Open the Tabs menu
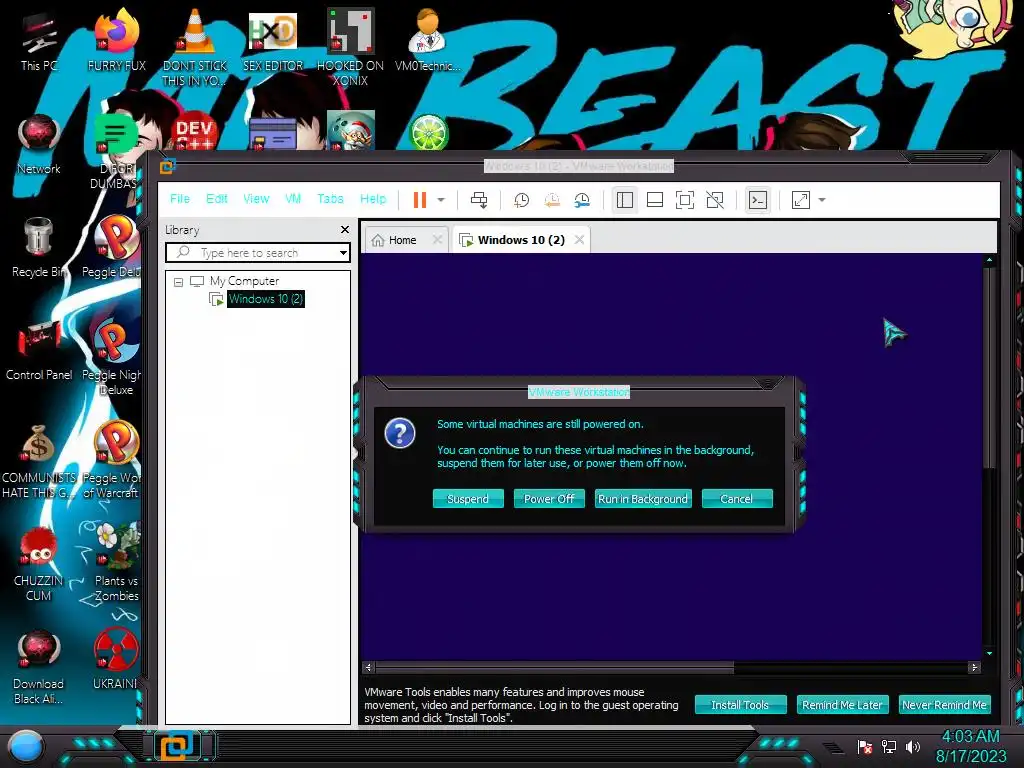This screenshot has width=1024, height=768. 330,199
